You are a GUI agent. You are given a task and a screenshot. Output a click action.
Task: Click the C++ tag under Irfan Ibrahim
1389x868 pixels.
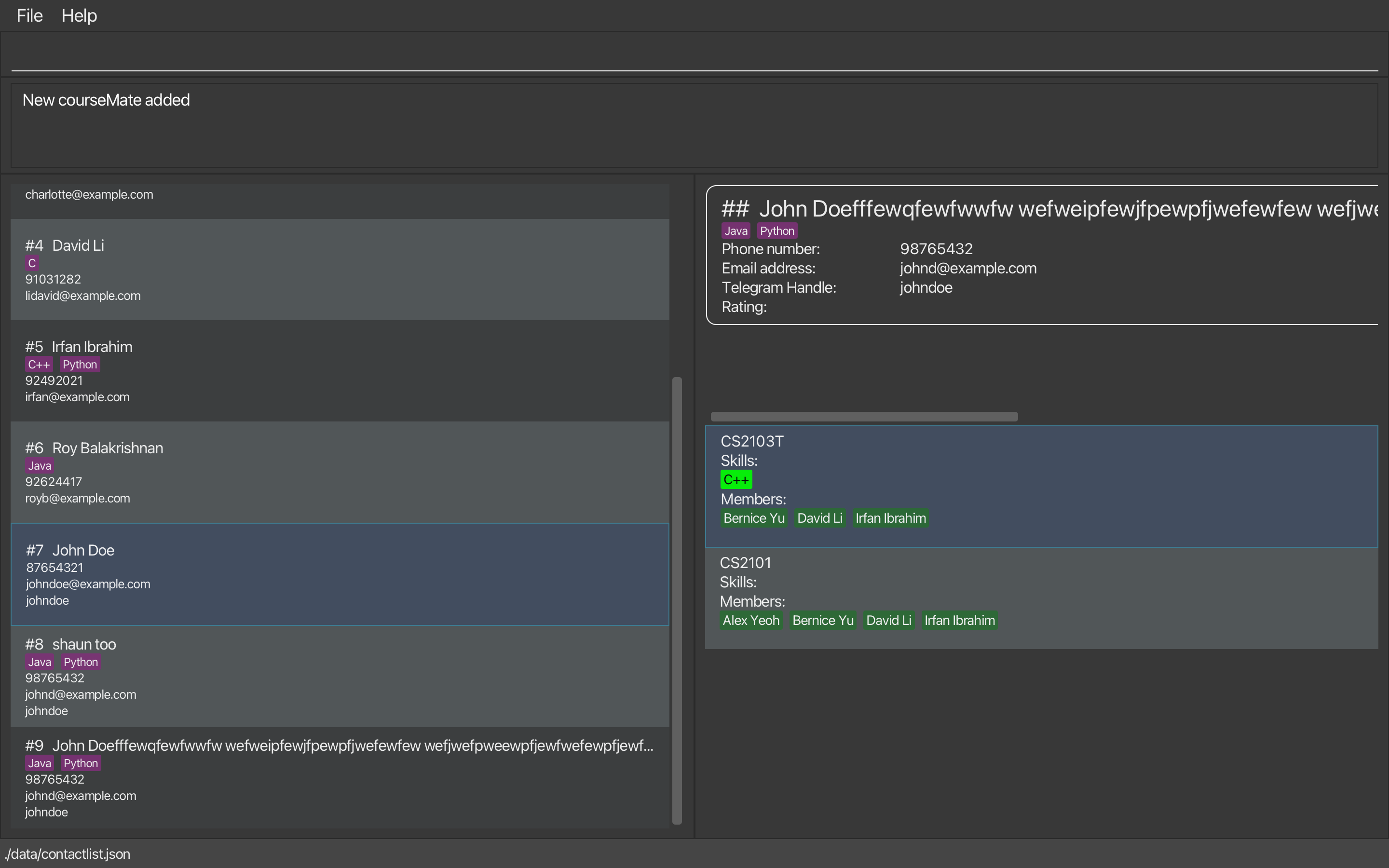click(39, 365)
